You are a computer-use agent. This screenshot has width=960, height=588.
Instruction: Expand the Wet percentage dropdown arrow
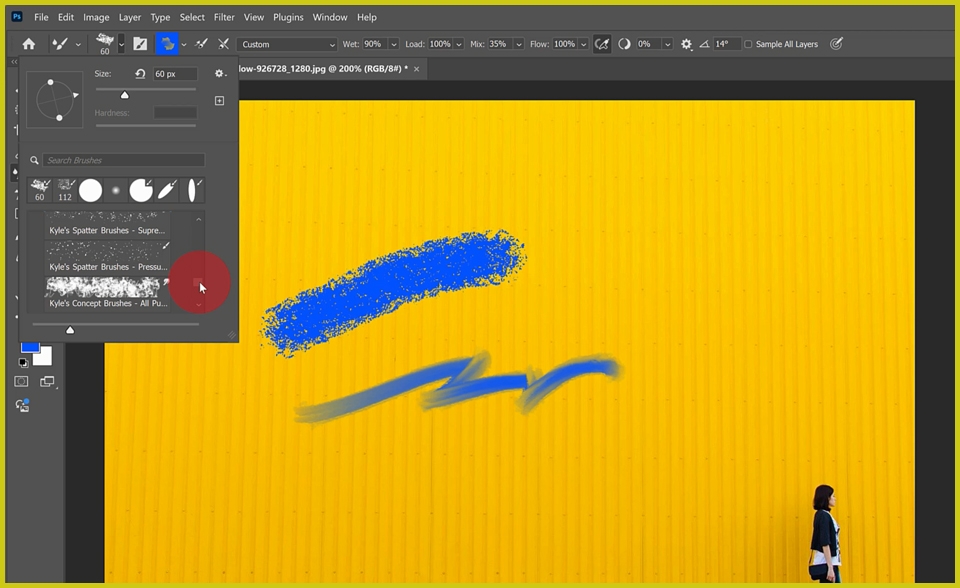393,44
